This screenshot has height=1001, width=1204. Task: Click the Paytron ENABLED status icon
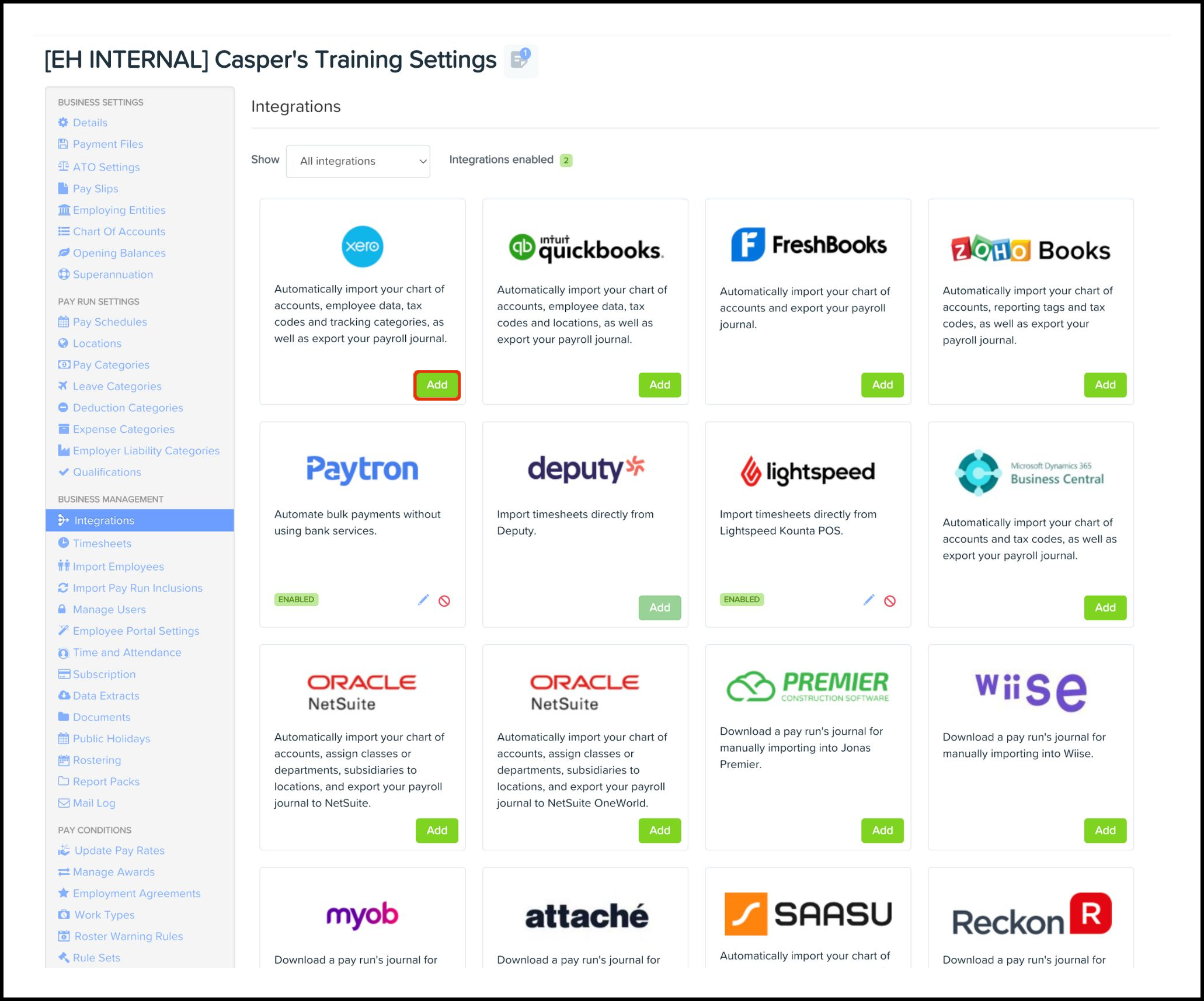click(x=297, y=599)
